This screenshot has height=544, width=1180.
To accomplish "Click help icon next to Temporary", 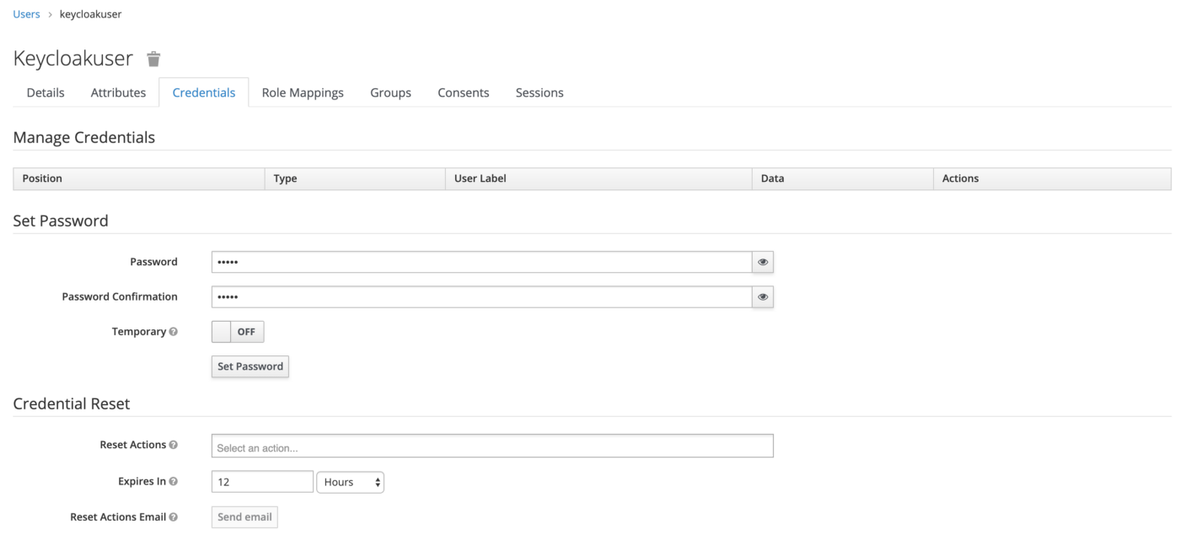I will (173, 332).
